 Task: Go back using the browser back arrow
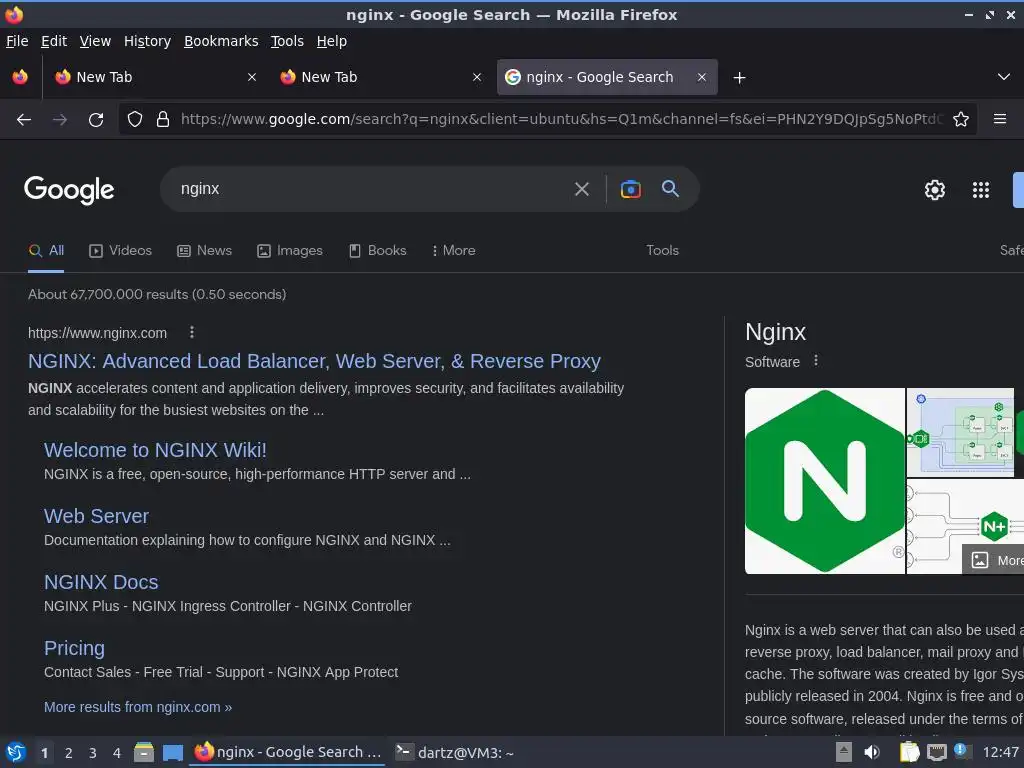point(24,120)
